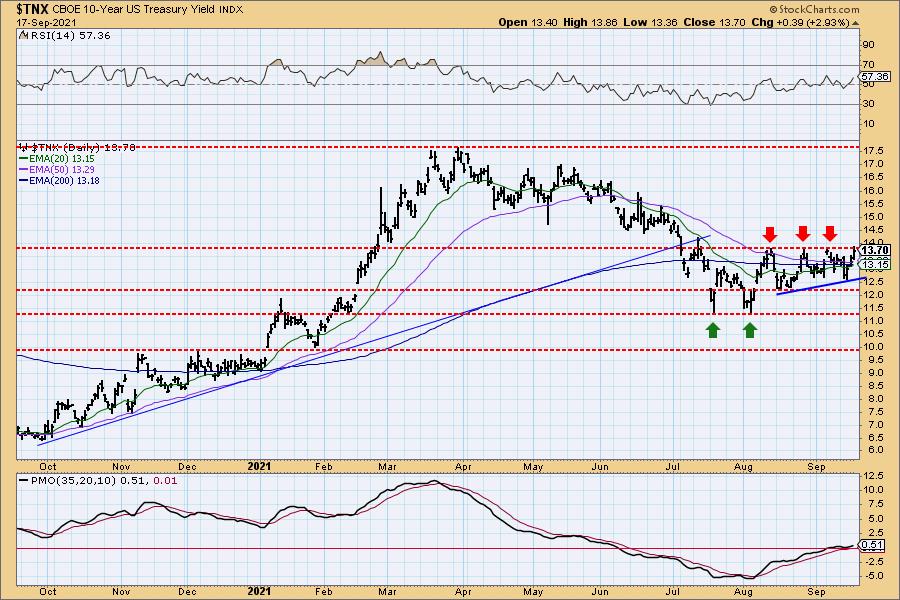Click the Close 13.70 value in the header
The width and height of the screenshot is (900, 600).
713,22
